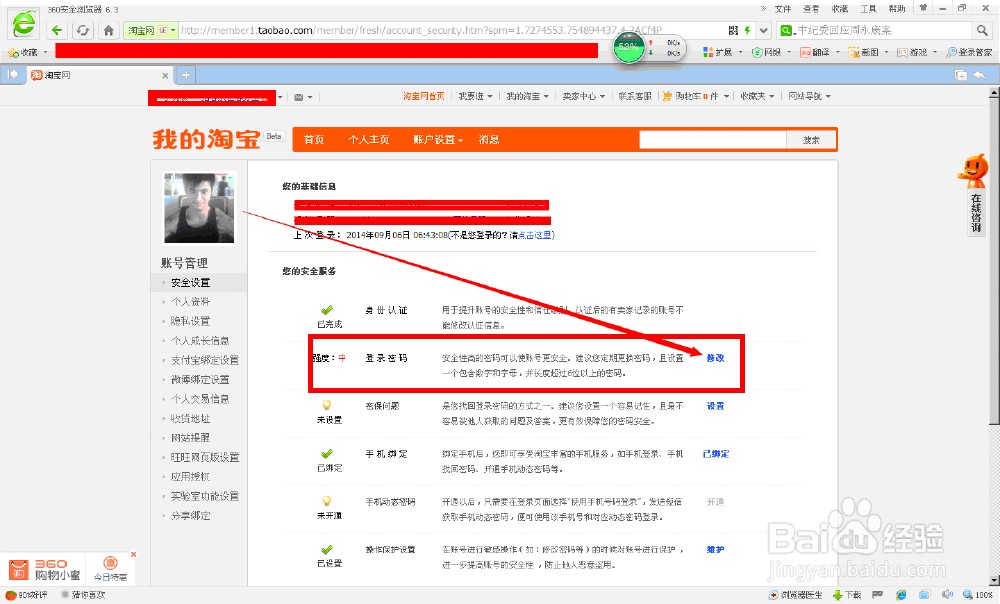Open 浏览器医生 browser doctor in status bar

pos(795,595)
